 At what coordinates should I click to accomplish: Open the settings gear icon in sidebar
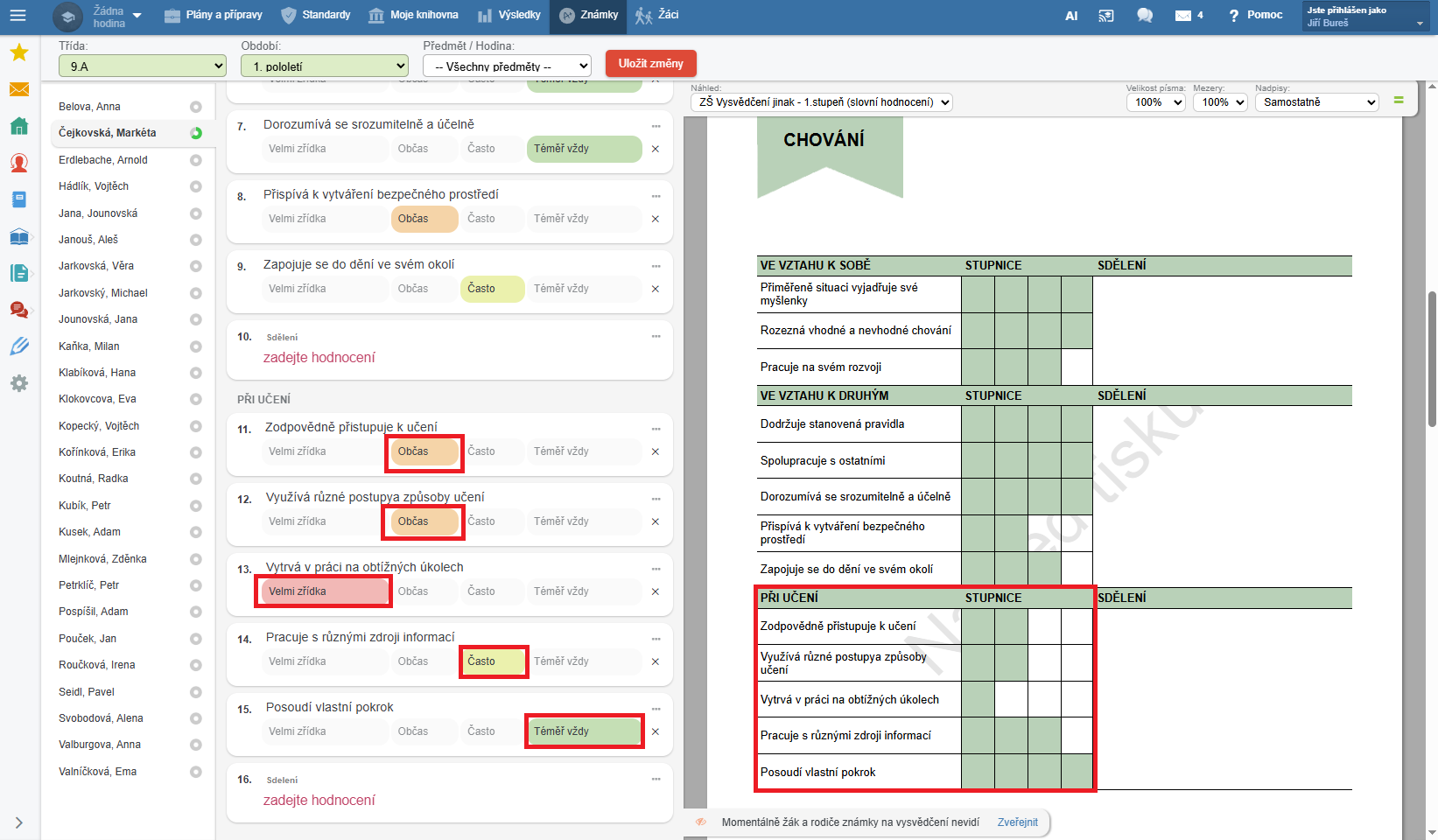(18, 383)
